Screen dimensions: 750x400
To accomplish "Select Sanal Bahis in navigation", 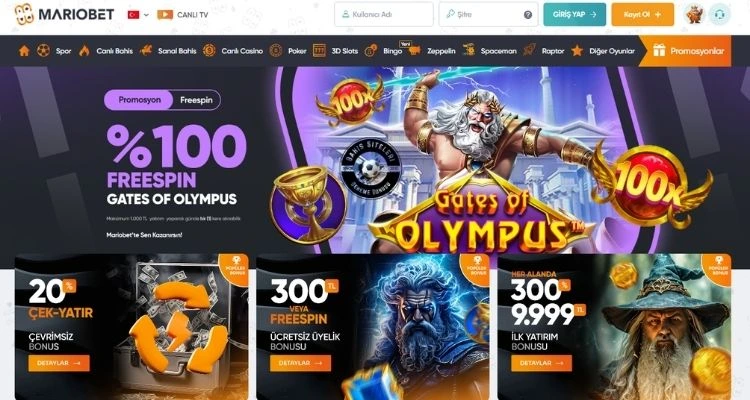I will 177,51.
